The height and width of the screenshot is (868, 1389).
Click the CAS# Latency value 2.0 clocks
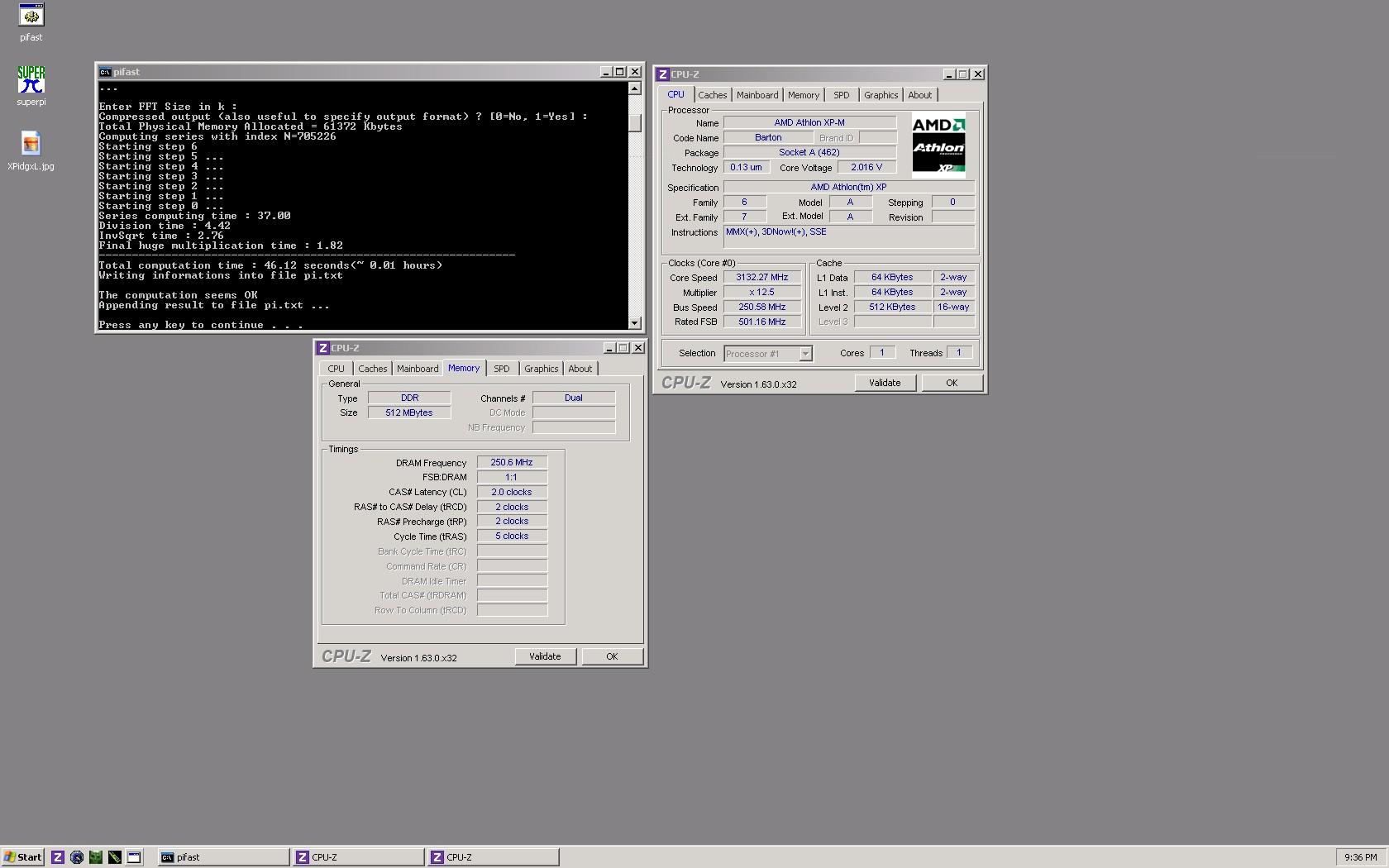tap(512, 493)
